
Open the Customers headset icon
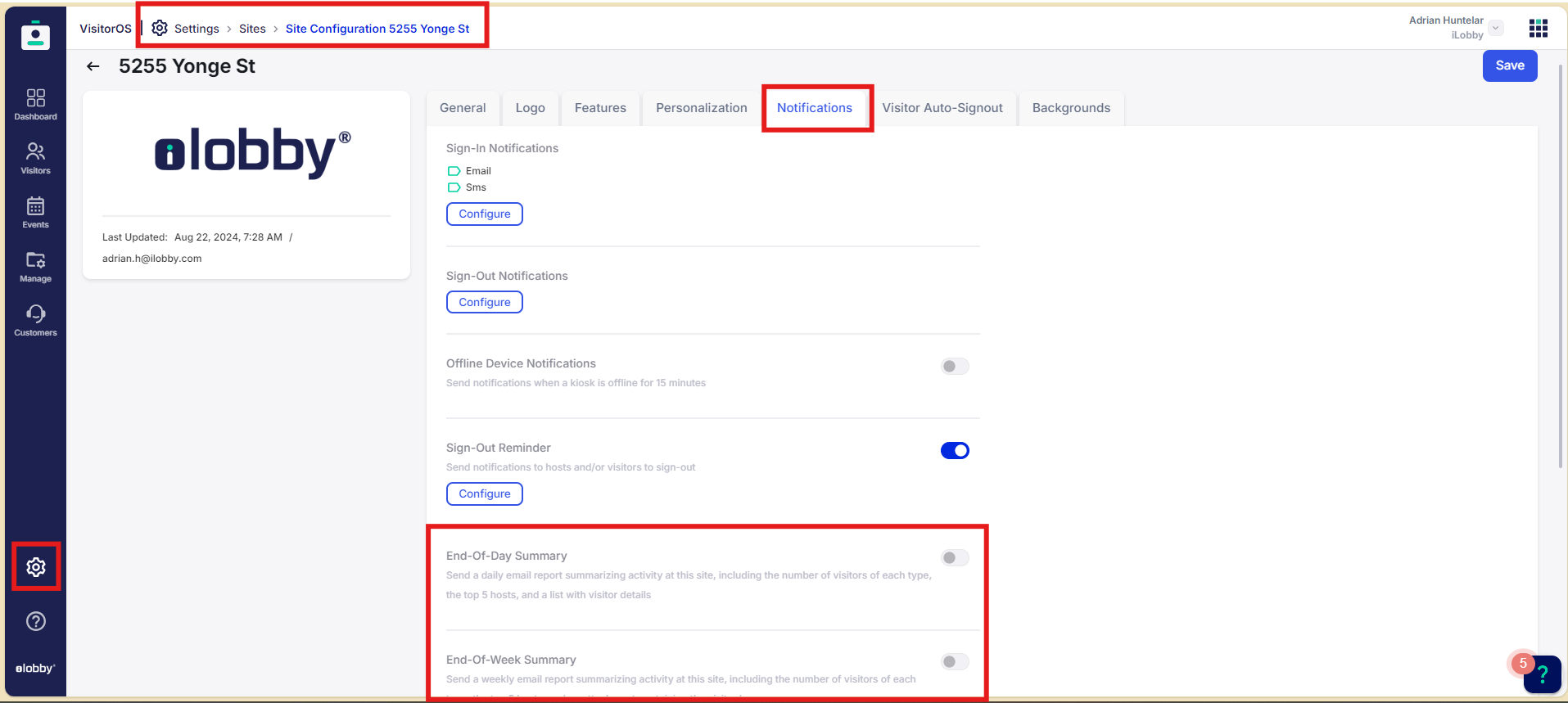coord(35,321)
